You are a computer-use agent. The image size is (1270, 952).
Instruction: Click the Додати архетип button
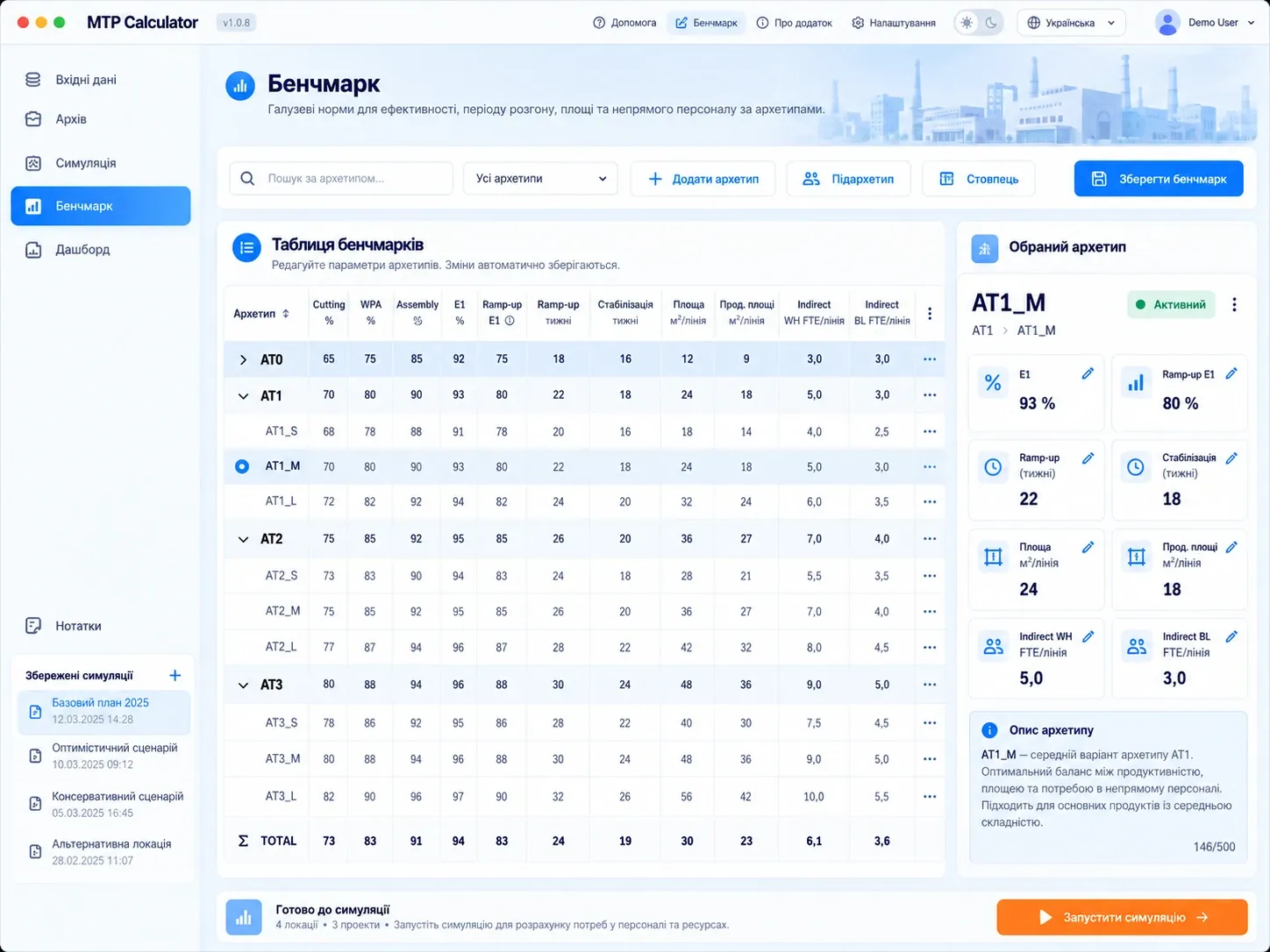tap(703, 179)
